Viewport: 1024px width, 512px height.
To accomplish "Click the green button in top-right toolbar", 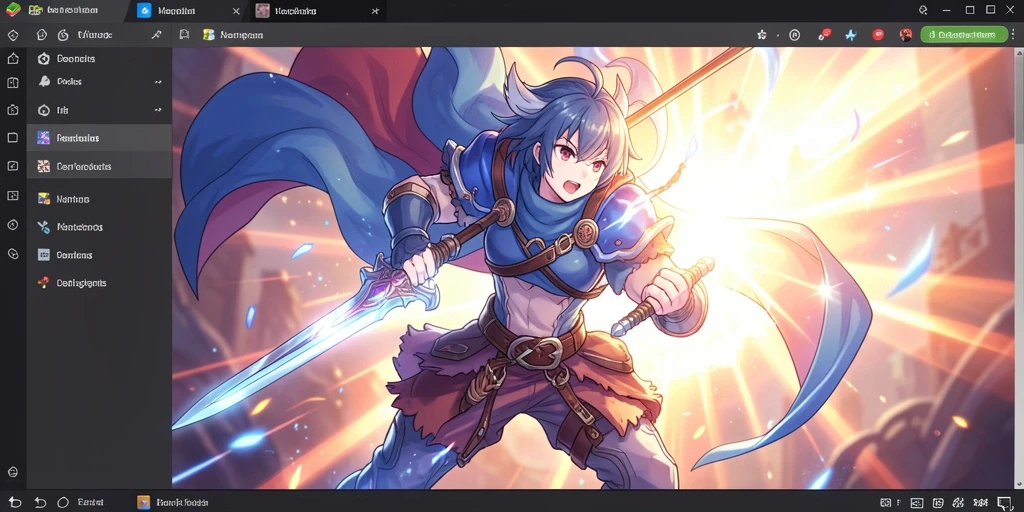I will tap(963, 35).
